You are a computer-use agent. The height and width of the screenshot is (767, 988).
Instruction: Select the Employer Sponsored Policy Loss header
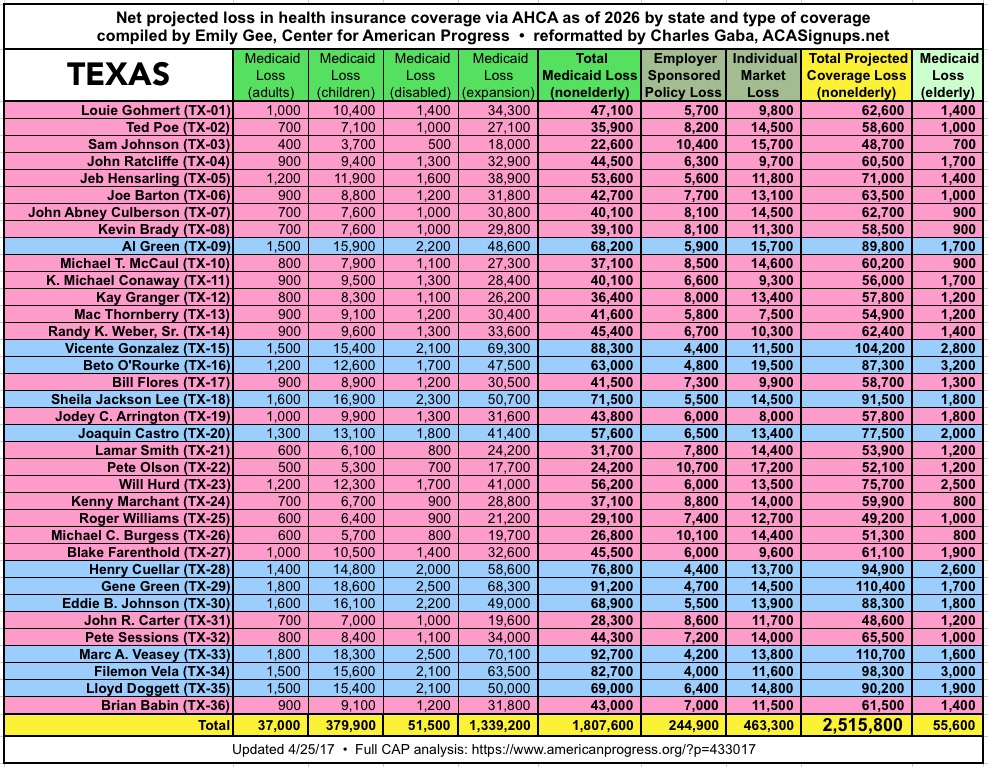[x=685, y=75]
